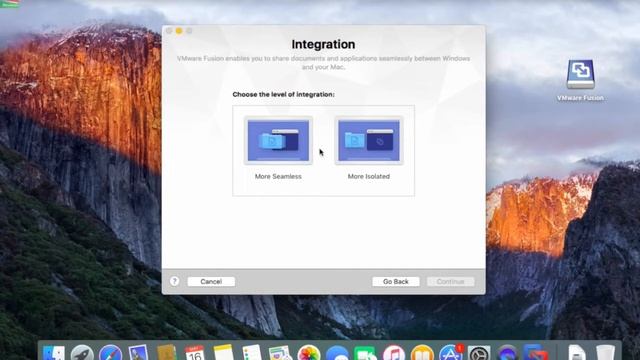Screen dimensions: 640x360
Task: Launch iTunes from the dock
Action: (x=393, y=353)
